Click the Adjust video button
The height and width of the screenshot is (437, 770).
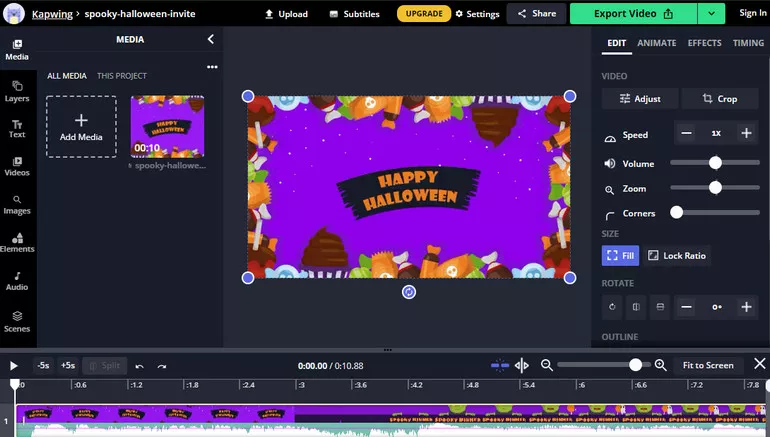point(640,99)
